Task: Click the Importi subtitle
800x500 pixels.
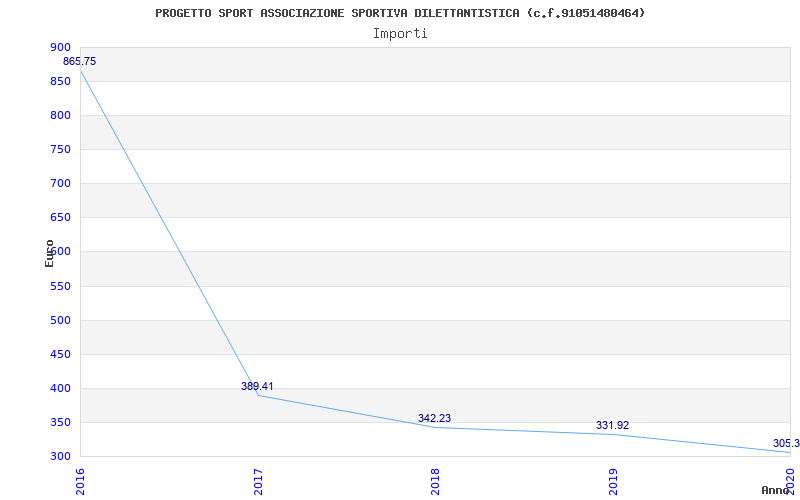Action: [400, 34]
